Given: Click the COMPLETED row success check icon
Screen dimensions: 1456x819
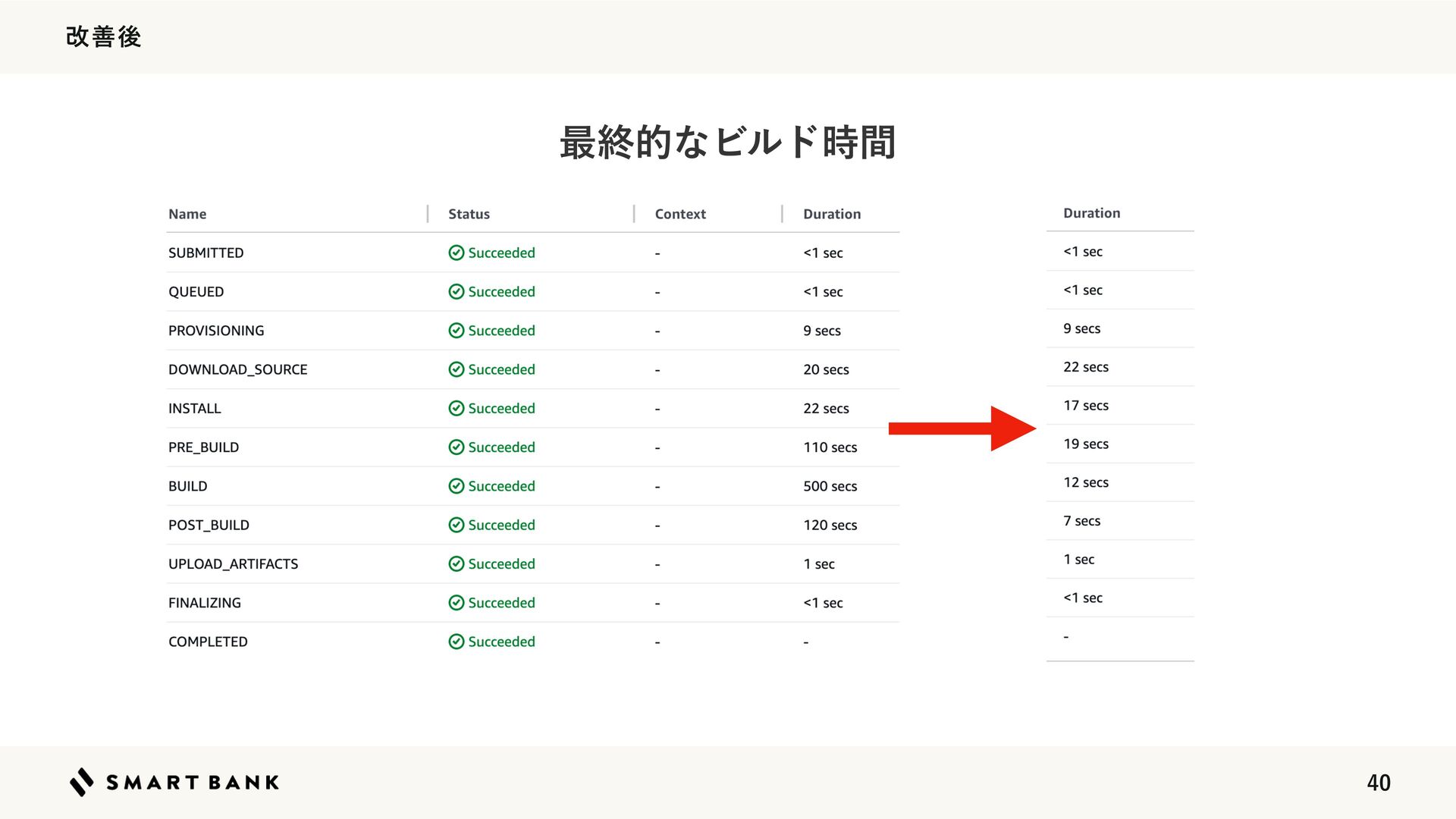Looking at the screenshot, I should (456, 642).
